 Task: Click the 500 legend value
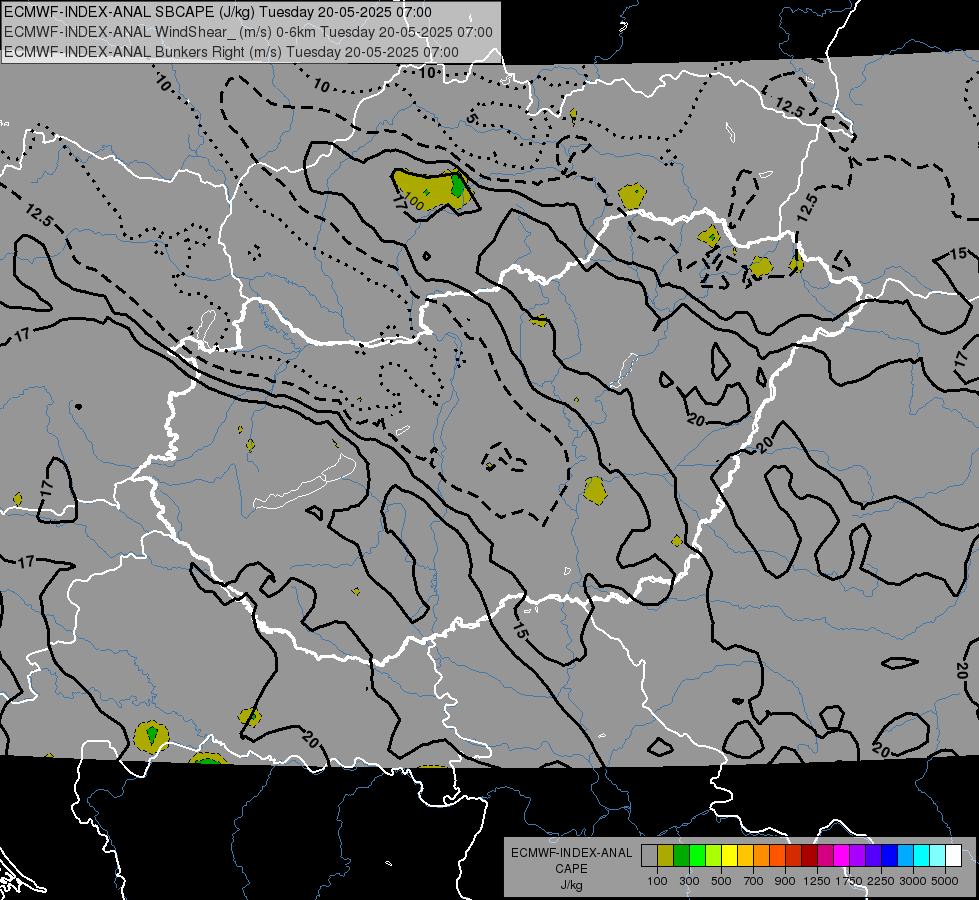721,881
